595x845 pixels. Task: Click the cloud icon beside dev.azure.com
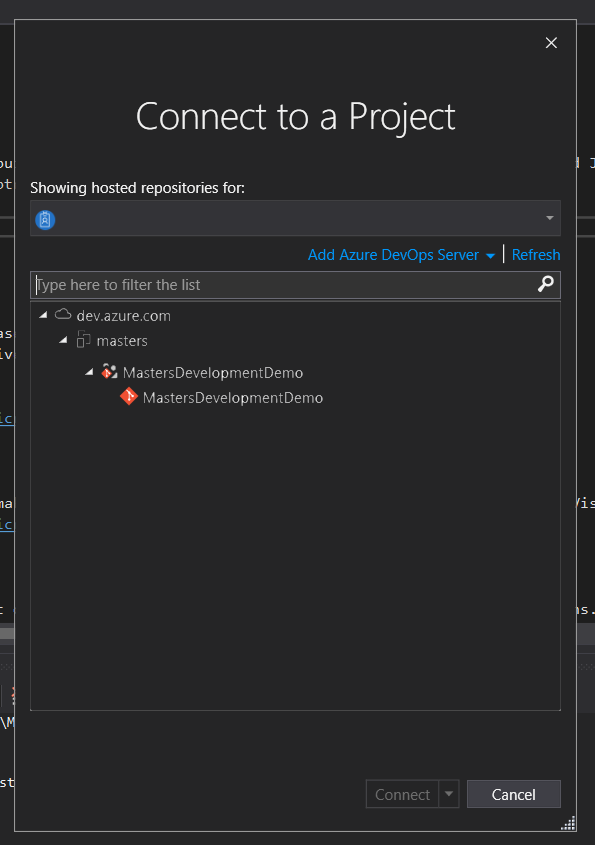(62, 314)
